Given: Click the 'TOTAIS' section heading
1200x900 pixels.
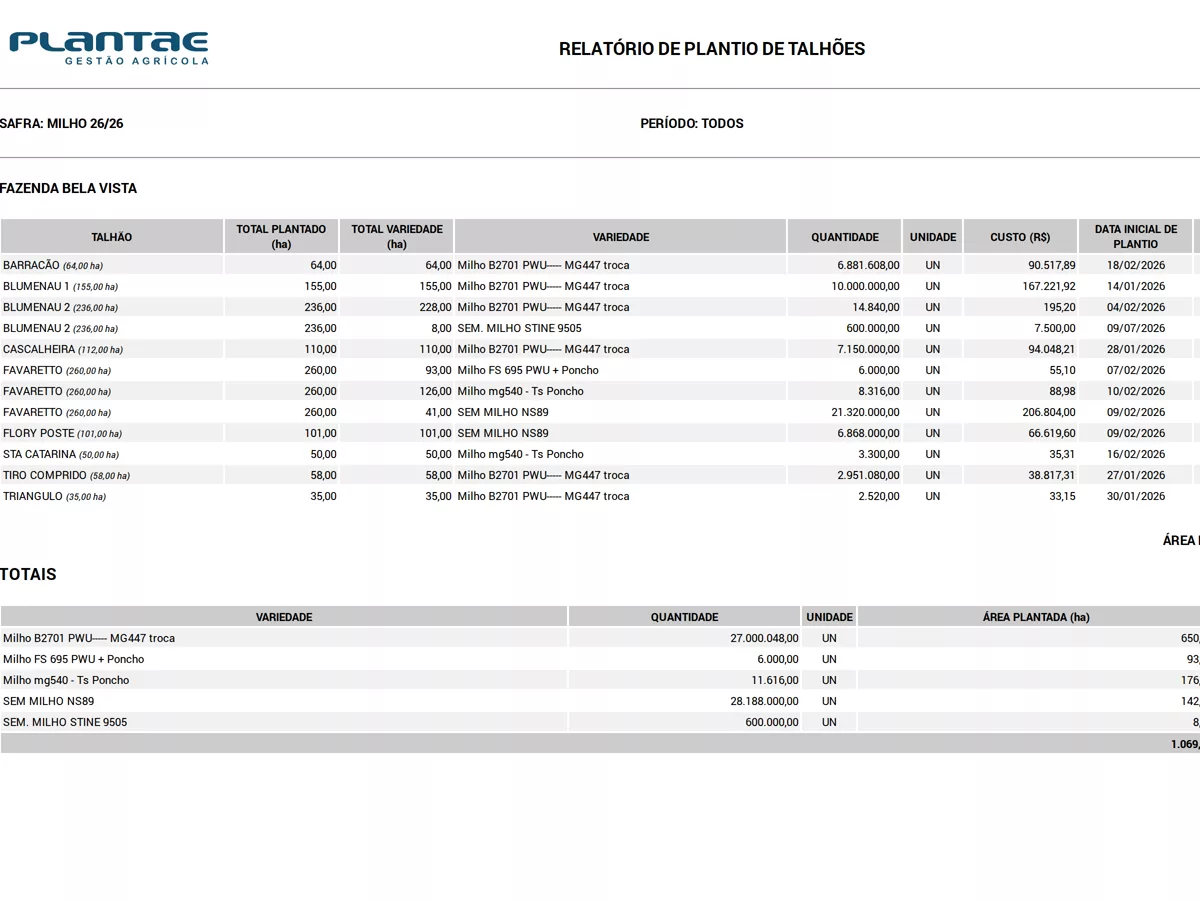Looking at the screenshot, I should 28,575.
